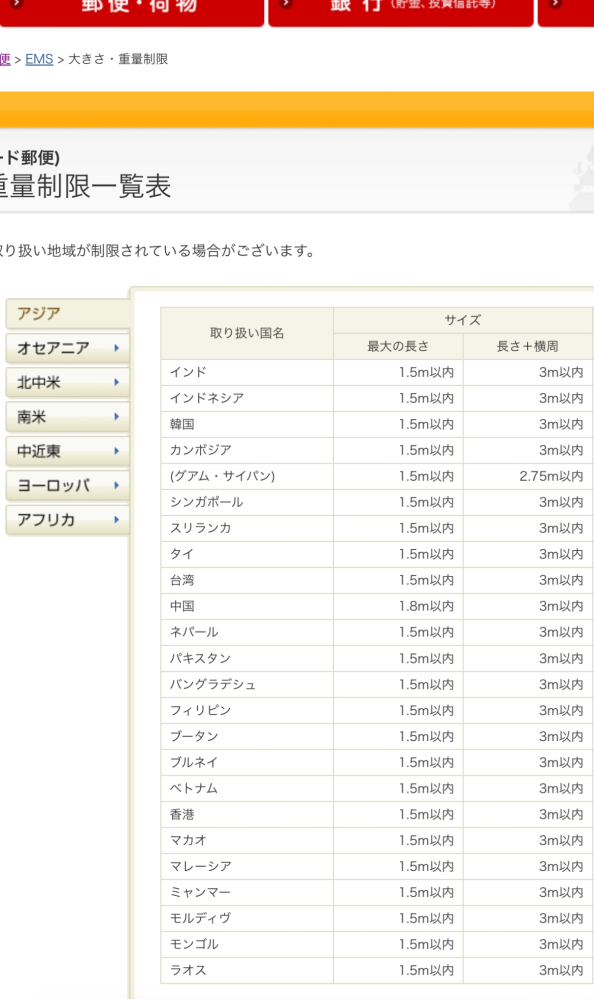Click the 長さ＋横周 column header
The width and height of the screenshot is (594, 999).
click(x=528, y=347)
